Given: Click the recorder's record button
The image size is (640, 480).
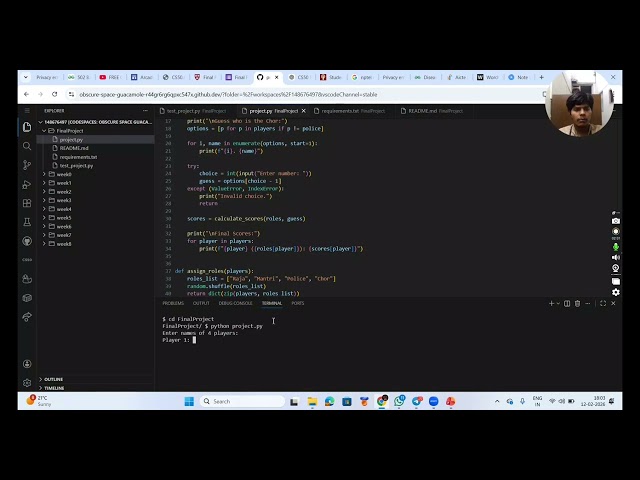Looking at the screenshot, I should tap(616, 231).
